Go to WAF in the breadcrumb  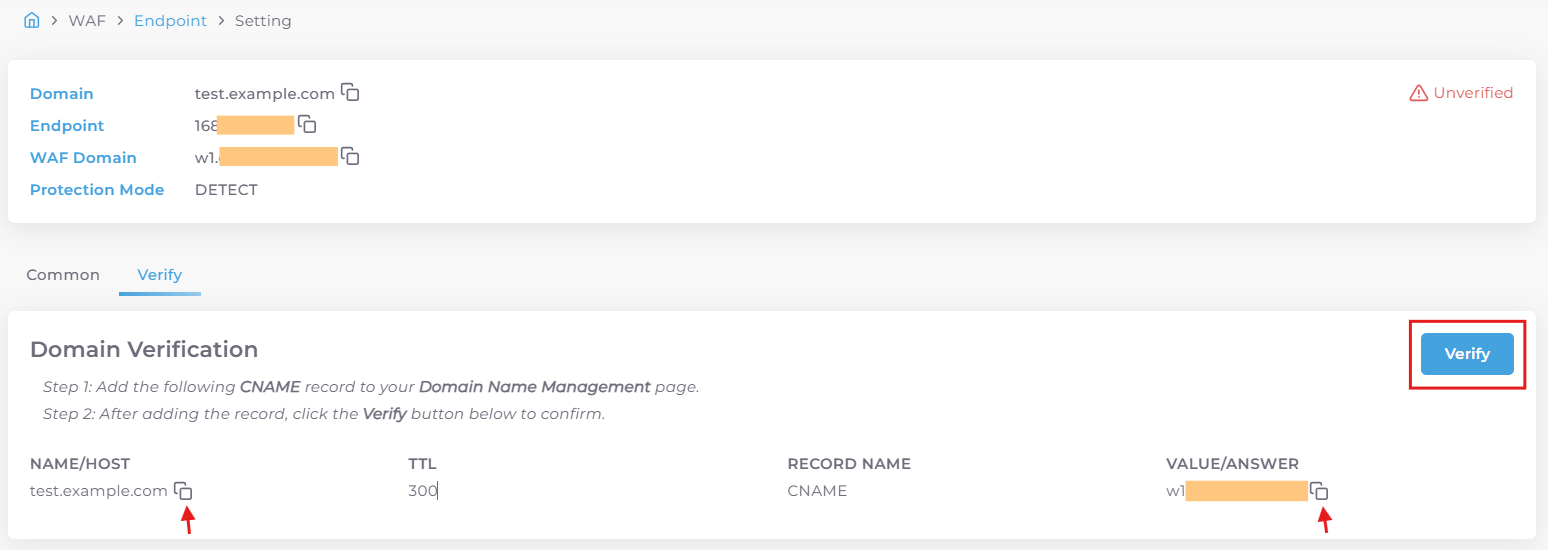click(87, 21)
